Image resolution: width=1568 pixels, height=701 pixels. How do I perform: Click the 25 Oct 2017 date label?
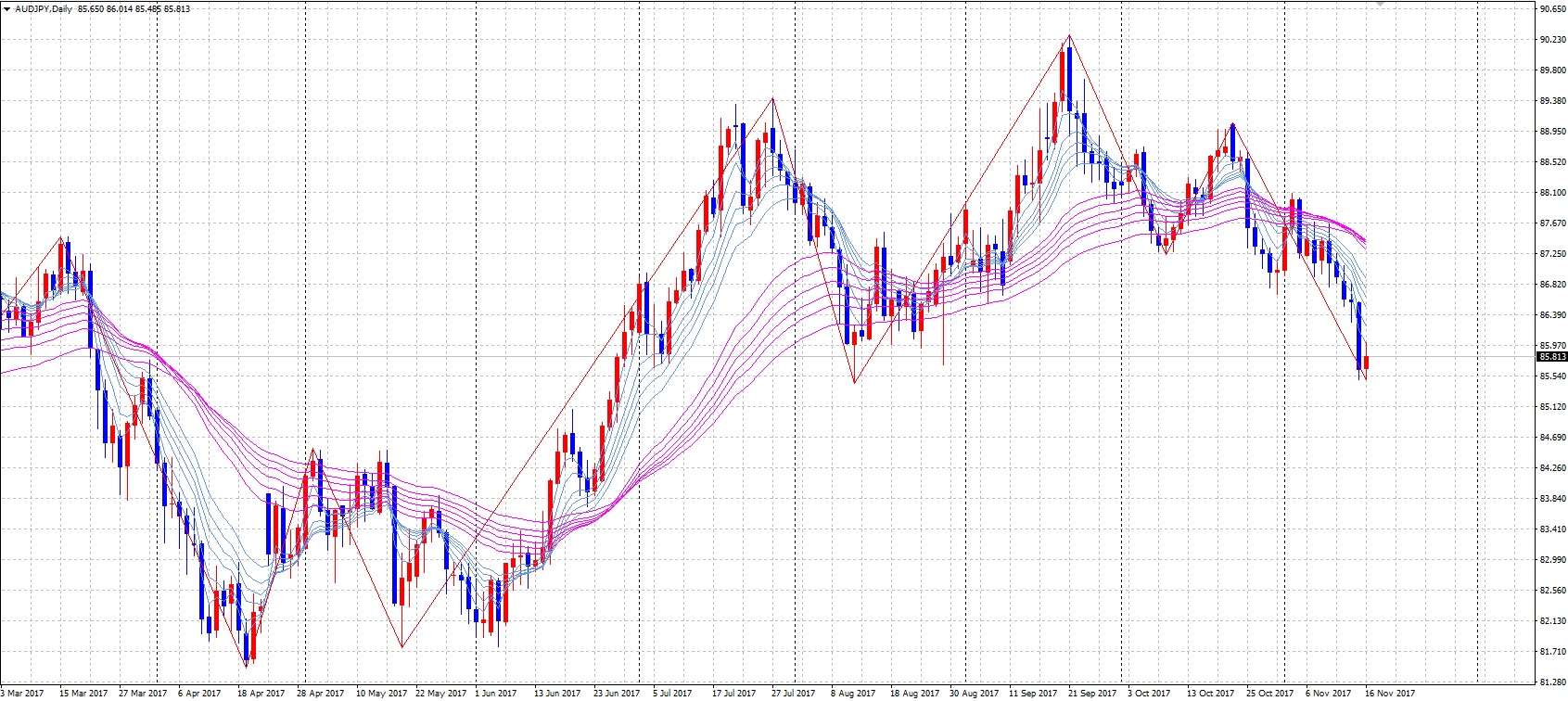click(x=1270, y=694)
